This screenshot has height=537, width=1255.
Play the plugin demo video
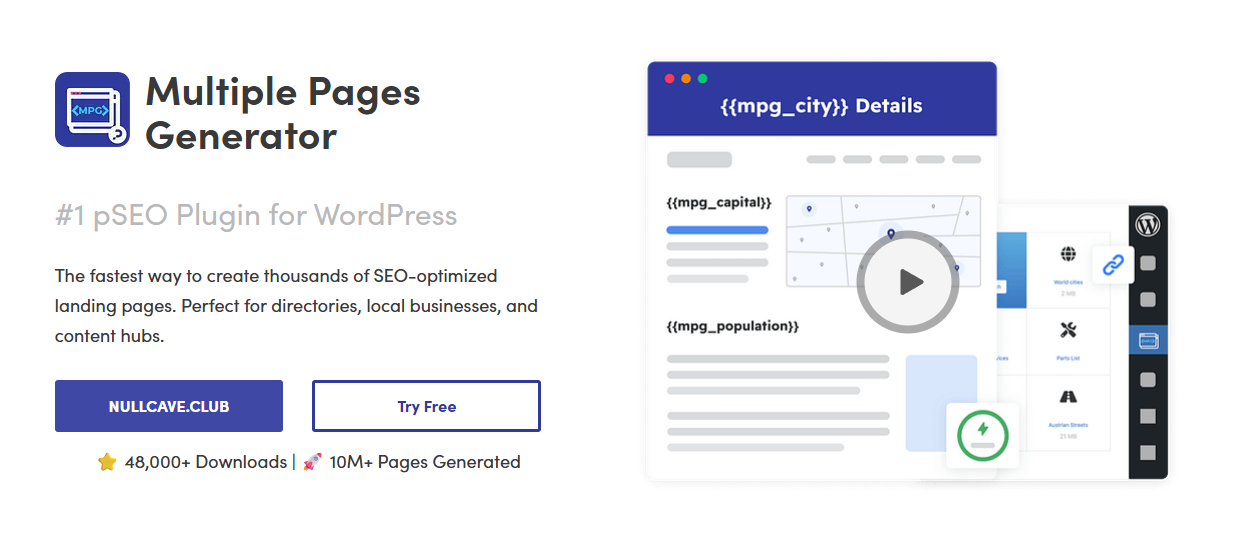[x=908, y=282]
